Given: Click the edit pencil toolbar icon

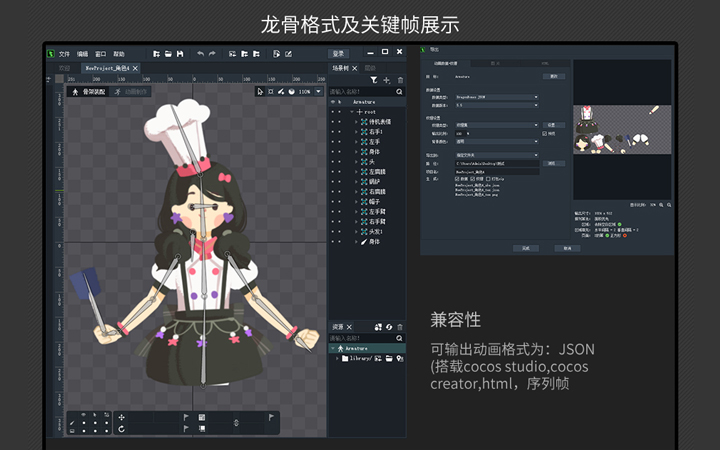Looking at the screenshot, I should 288,54.
